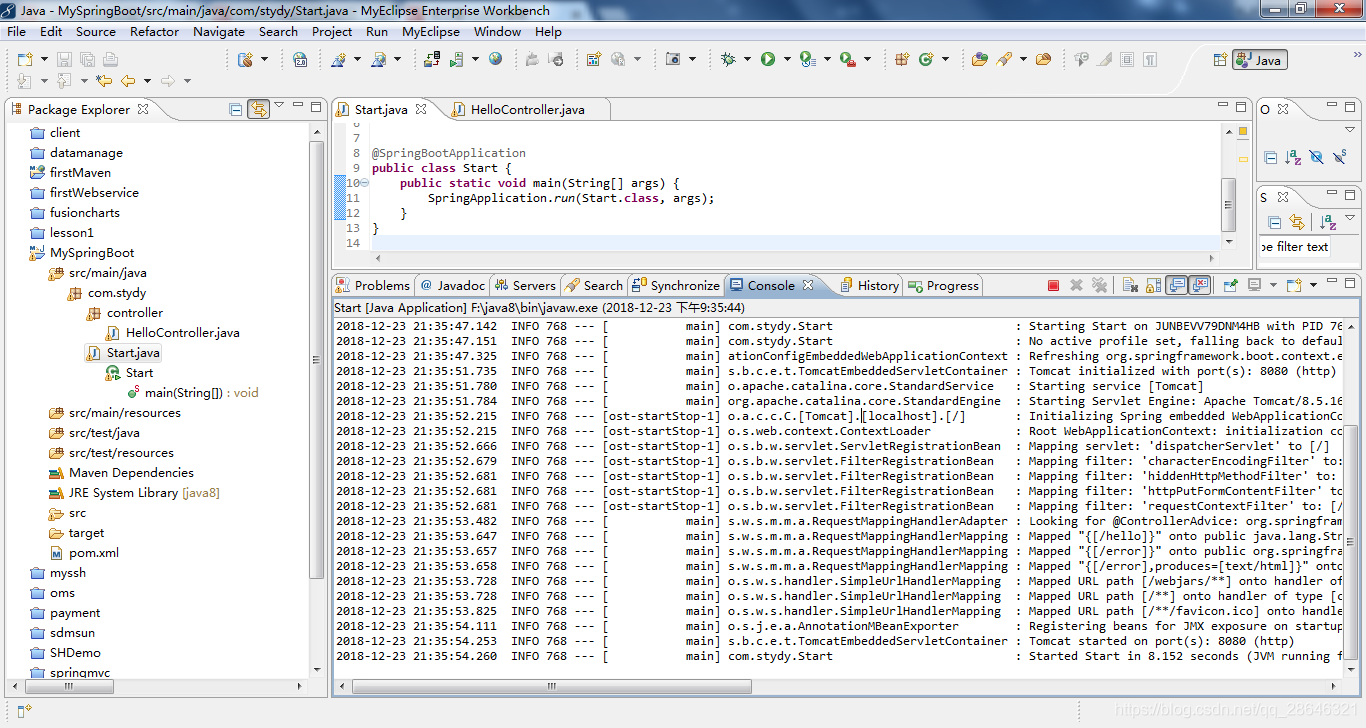Collapse All in Package Explorer
This screenshot has height=728, width=1366.
236,109
